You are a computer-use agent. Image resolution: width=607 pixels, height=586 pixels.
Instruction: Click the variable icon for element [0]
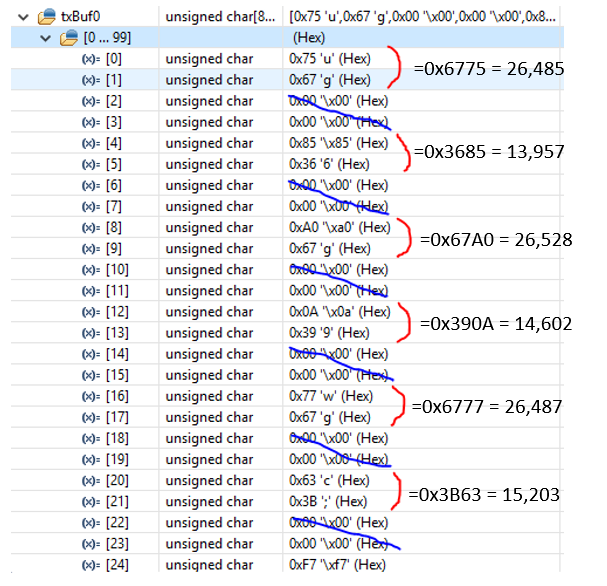pos(91,59)
